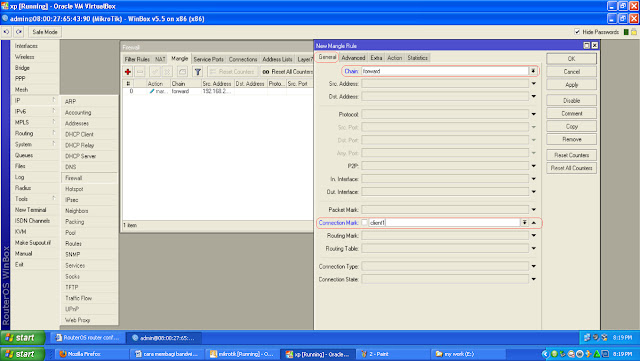The height and width of the screenshot is (361, 640).
Task: Expand the Protocol field
Action: (x=533, y=114)
